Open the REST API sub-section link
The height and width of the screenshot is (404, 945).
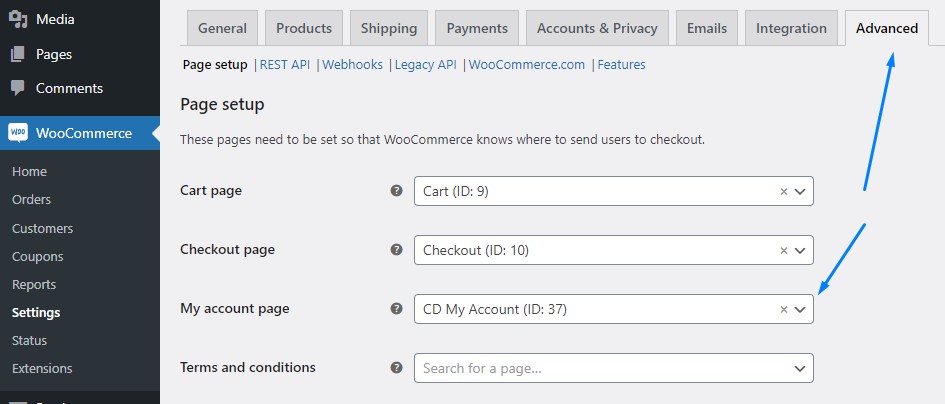pyautogui.click(x=284, y=65)
